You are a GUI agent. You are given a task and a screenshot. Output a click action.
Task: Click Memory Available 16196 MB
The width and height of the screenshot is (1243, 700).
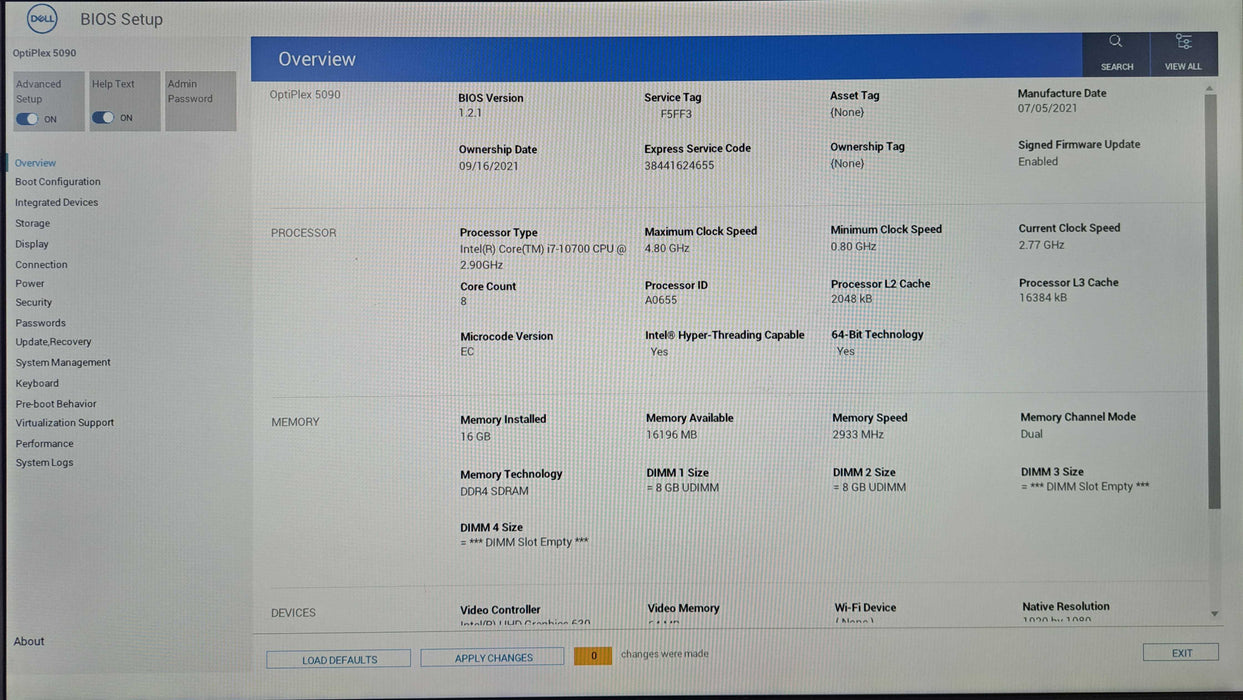point(672,435)
